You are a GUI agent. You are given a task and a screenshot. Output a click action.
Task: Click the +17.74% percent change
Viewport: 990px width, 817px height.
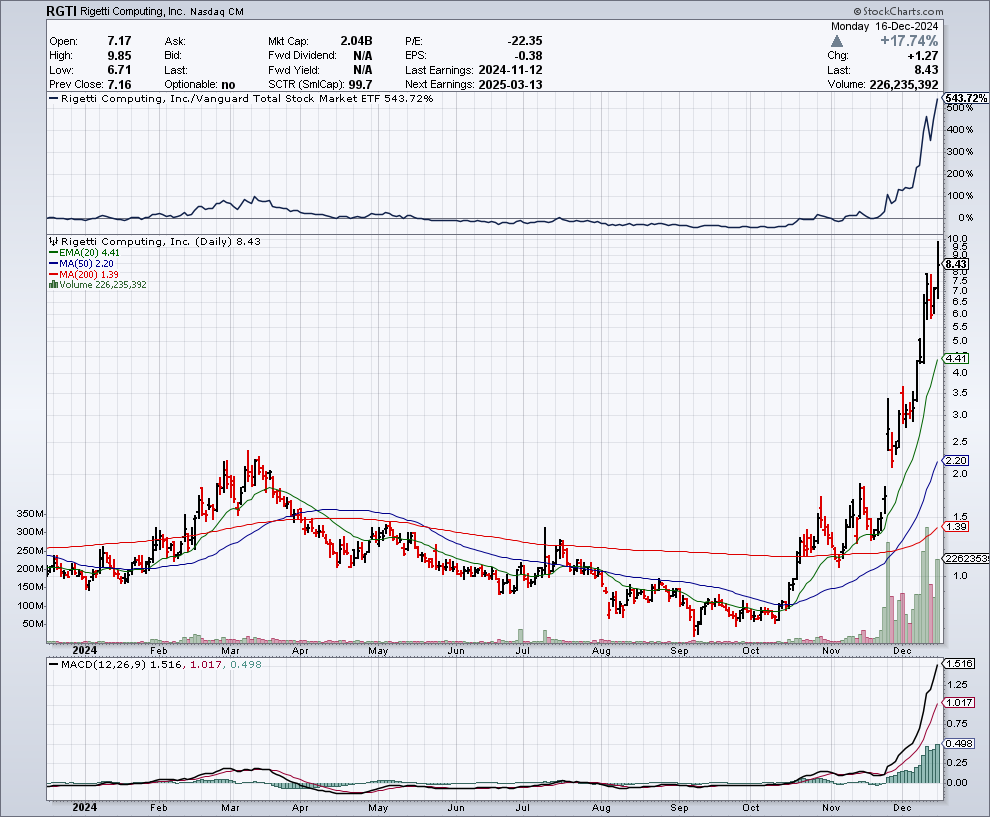(909, 41)
